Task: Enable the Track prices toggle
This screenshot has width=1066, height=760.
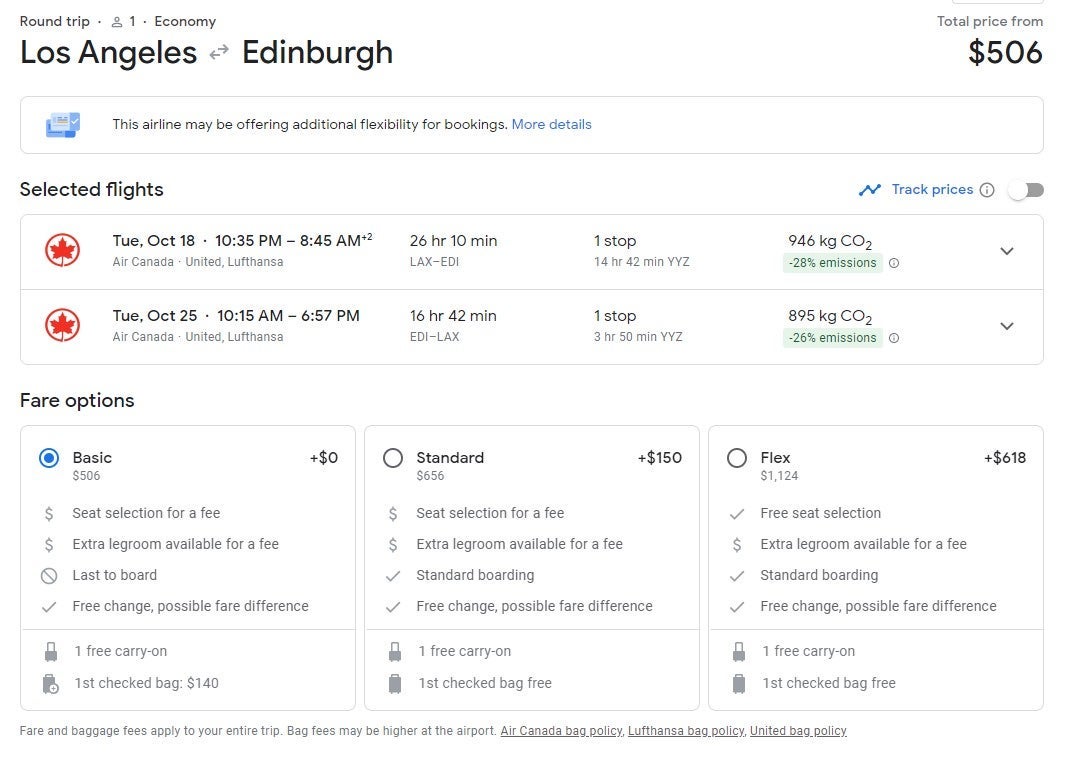Action: 1025,190
